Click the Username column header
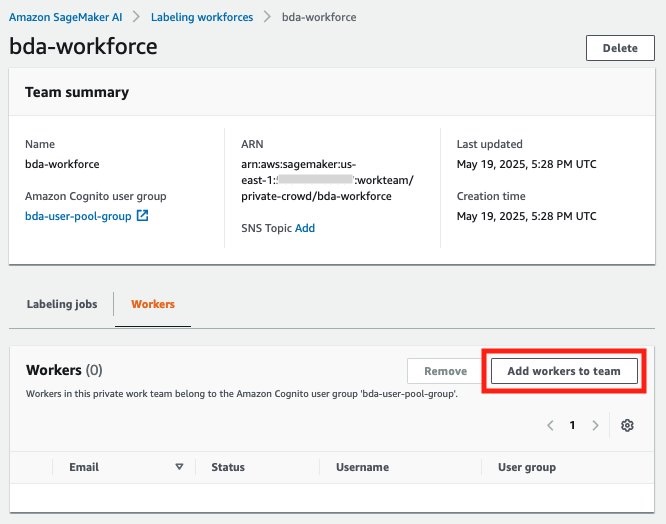This screenshot has width=666, height=524. [362, 467]
